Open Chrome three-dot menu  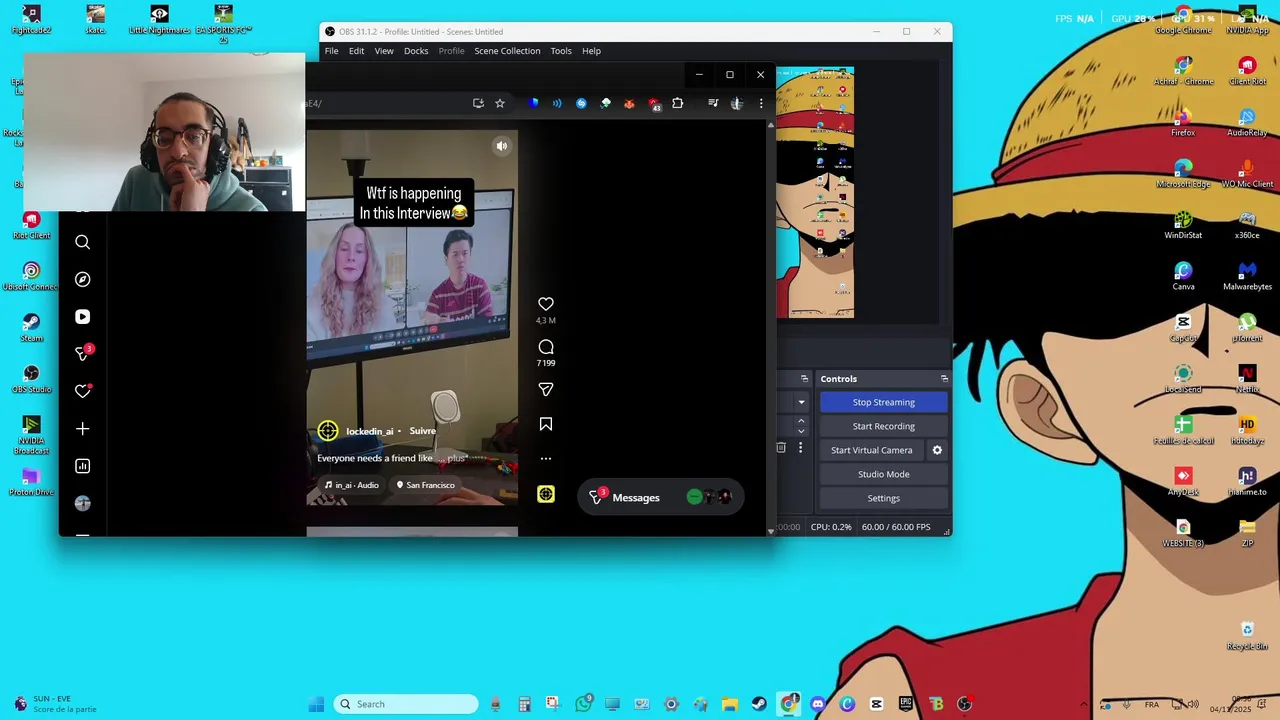(x=761, y=103)
